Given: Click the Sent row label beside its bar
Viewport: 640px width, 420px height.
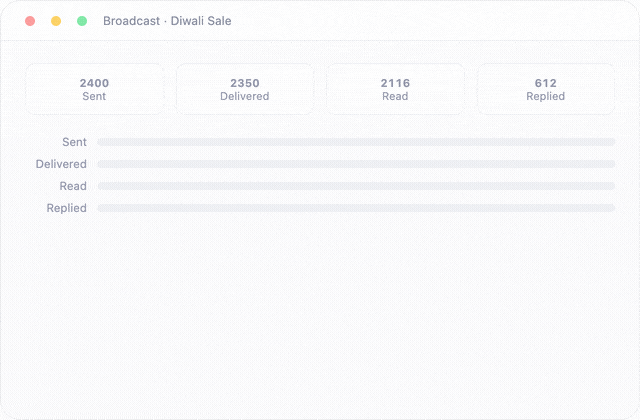Looking at the screenshot, I should (74, 142).
